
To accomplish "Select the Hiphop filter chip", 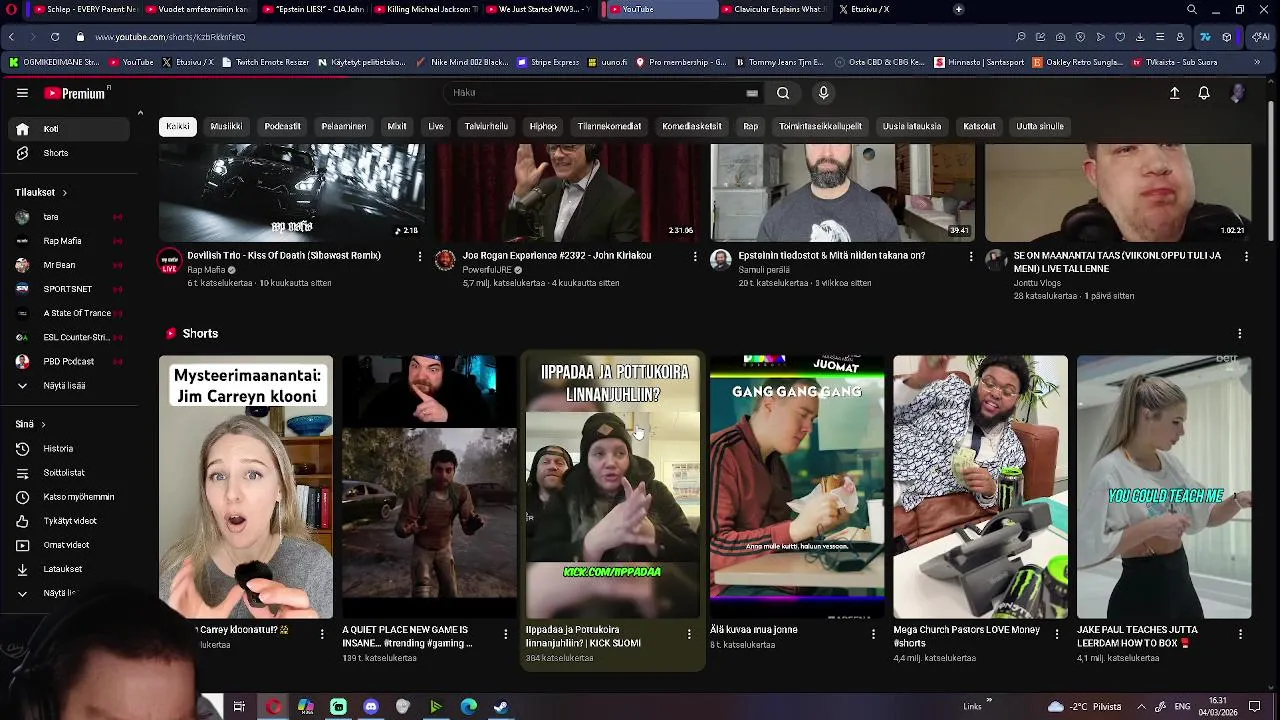I will coord(543,127).
